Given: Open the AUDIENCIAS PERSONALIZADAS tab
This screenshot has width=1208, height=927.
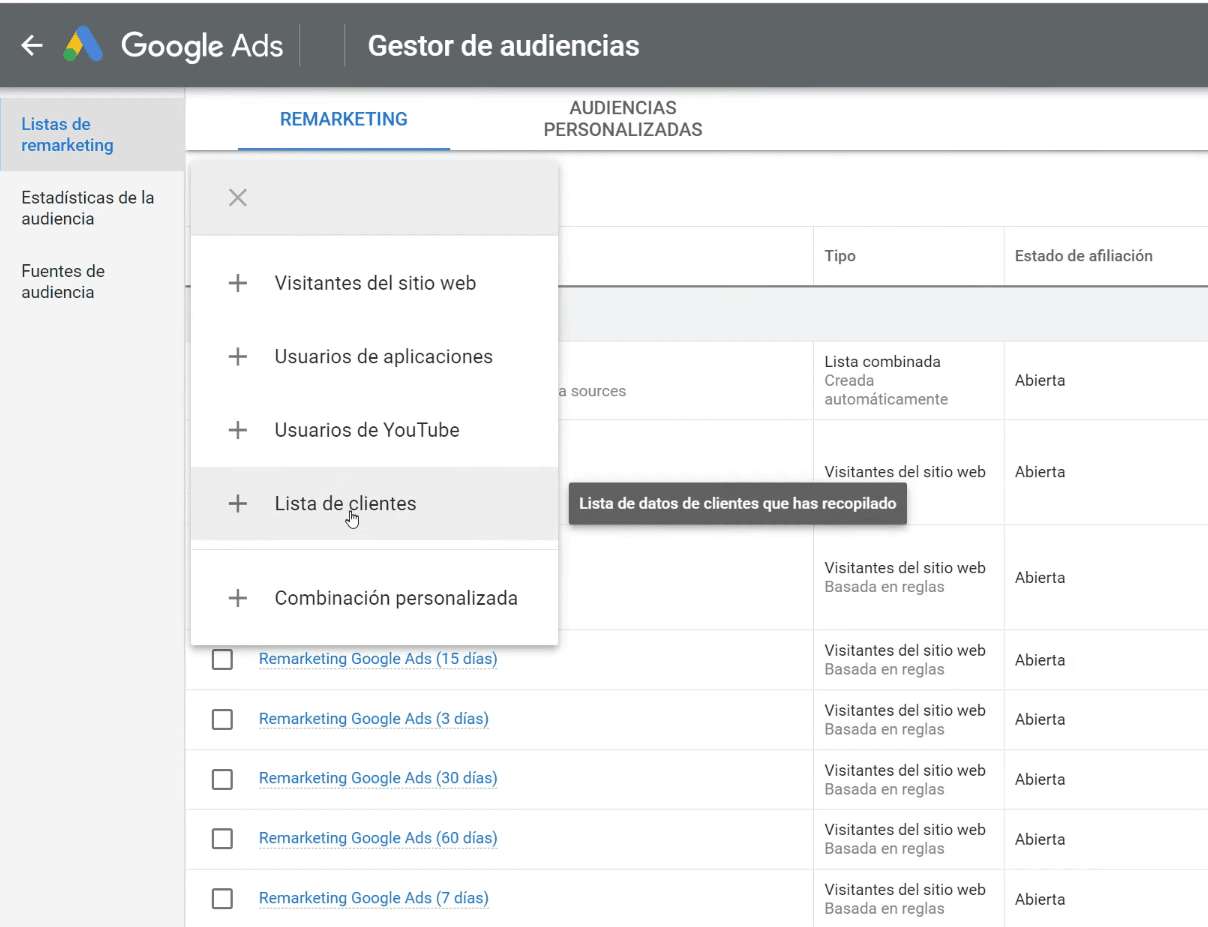Looking at the screenshot, I should pyautogui.click(x=623, y=119).
